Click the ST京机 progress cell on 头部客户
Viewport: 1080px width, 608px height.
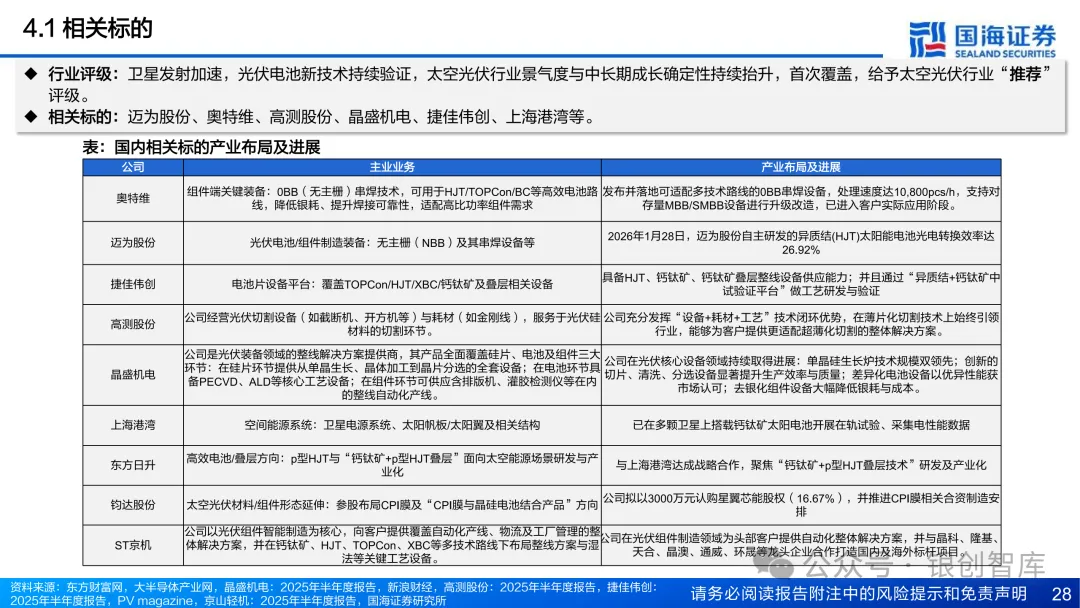point(801,545)
